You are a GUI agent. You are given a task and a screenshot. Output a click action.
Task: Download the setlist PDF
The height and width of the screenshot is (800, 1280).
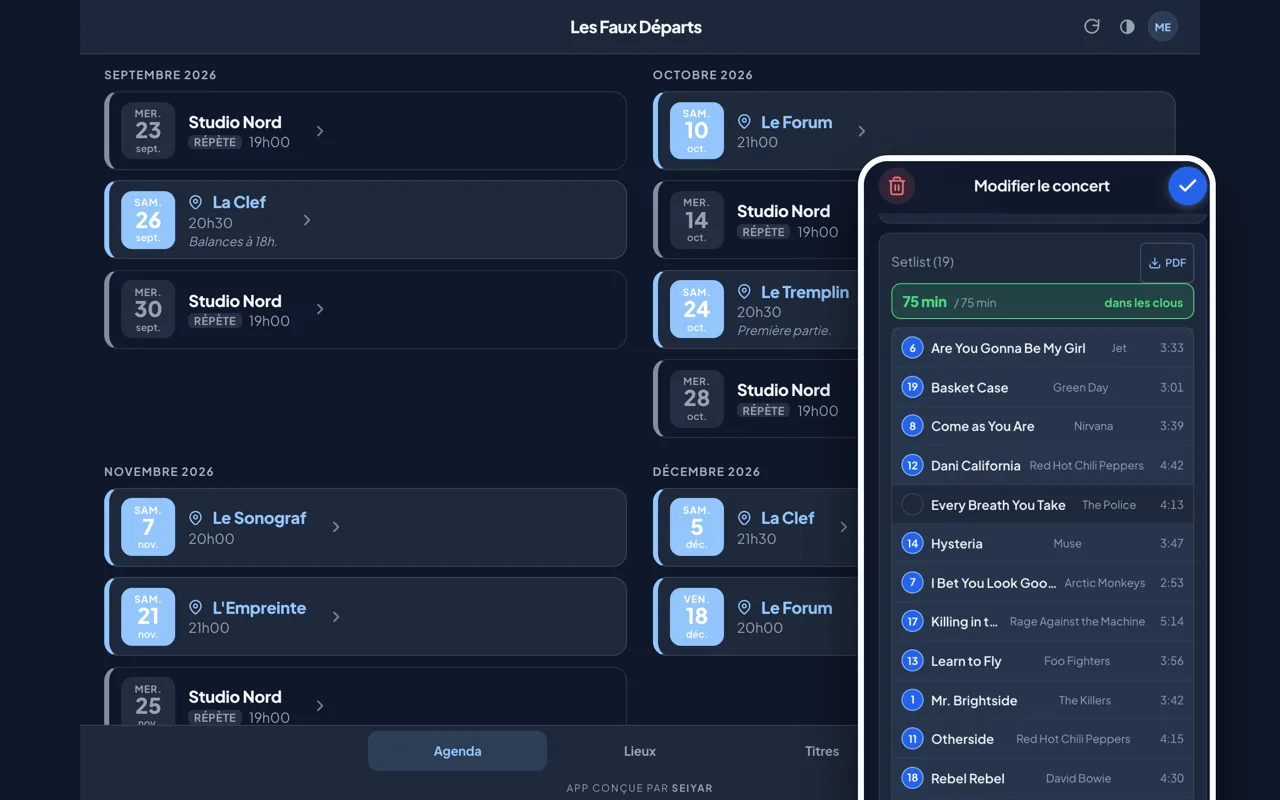(1167, 263)
